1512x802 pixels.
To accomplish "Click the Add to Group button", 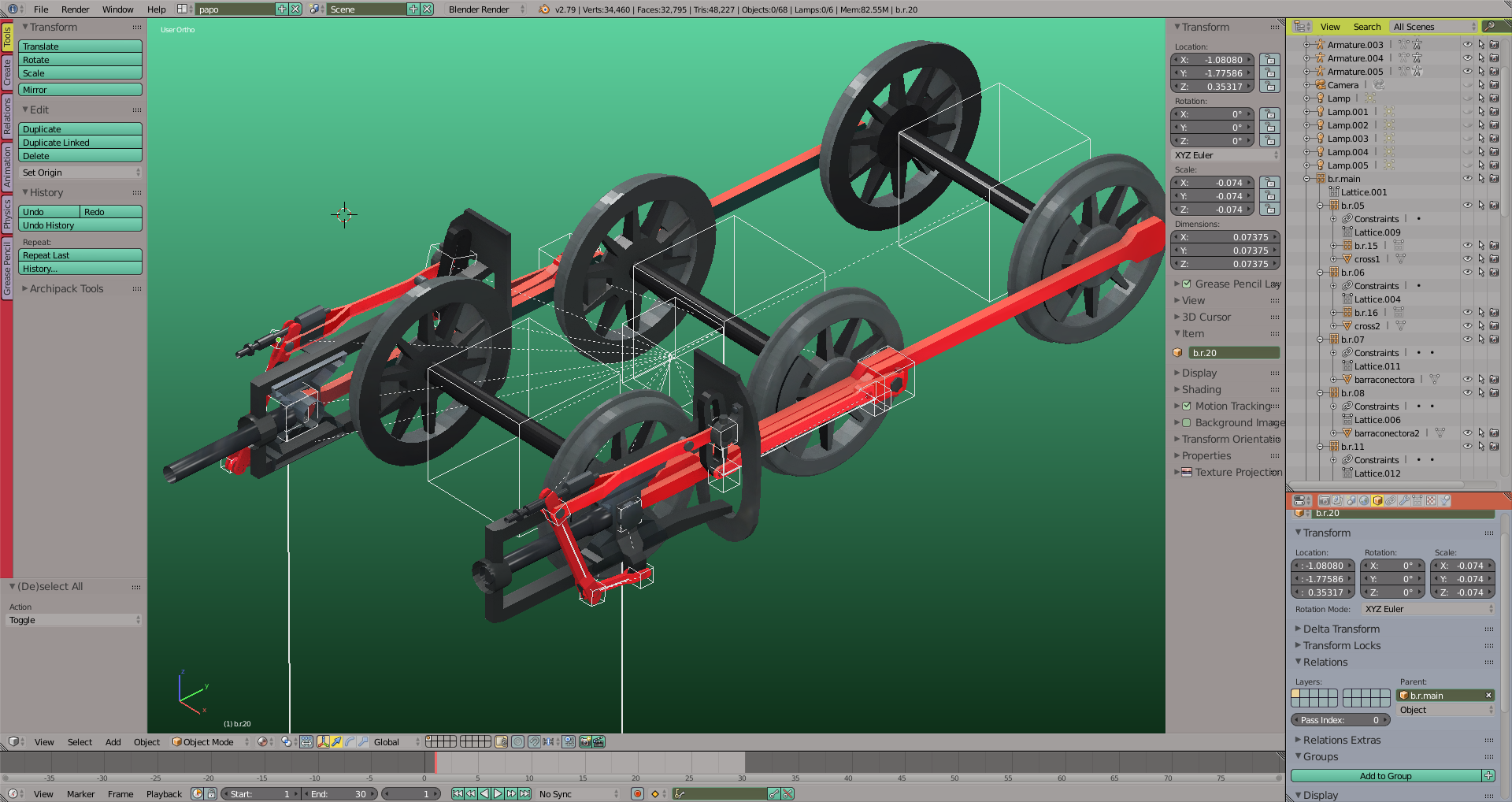I will click(1386, 776).
